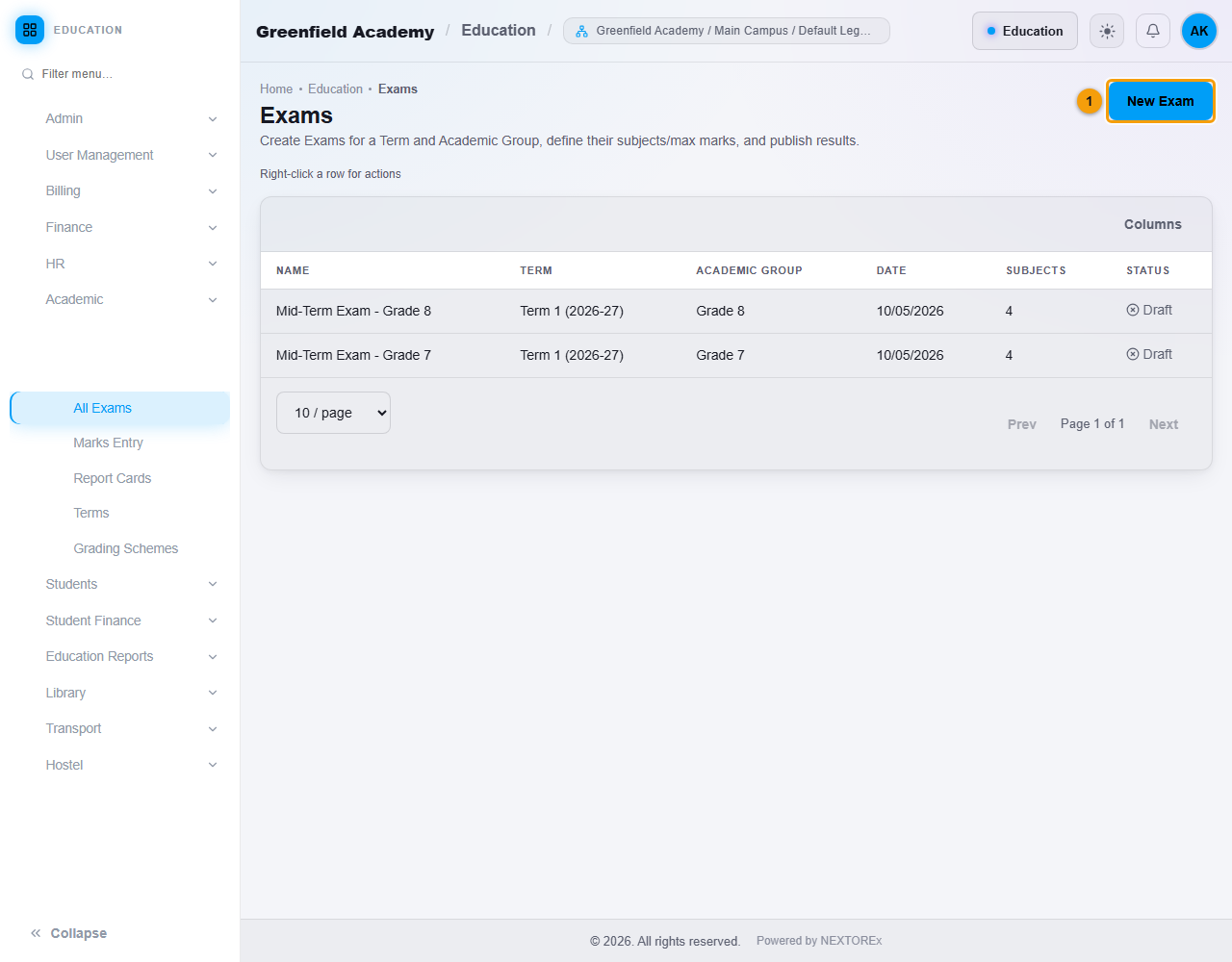Image resolution: width=1232 pixels, height=962 pixels.
Task: Expand the HR menu section
Action: 119,264
